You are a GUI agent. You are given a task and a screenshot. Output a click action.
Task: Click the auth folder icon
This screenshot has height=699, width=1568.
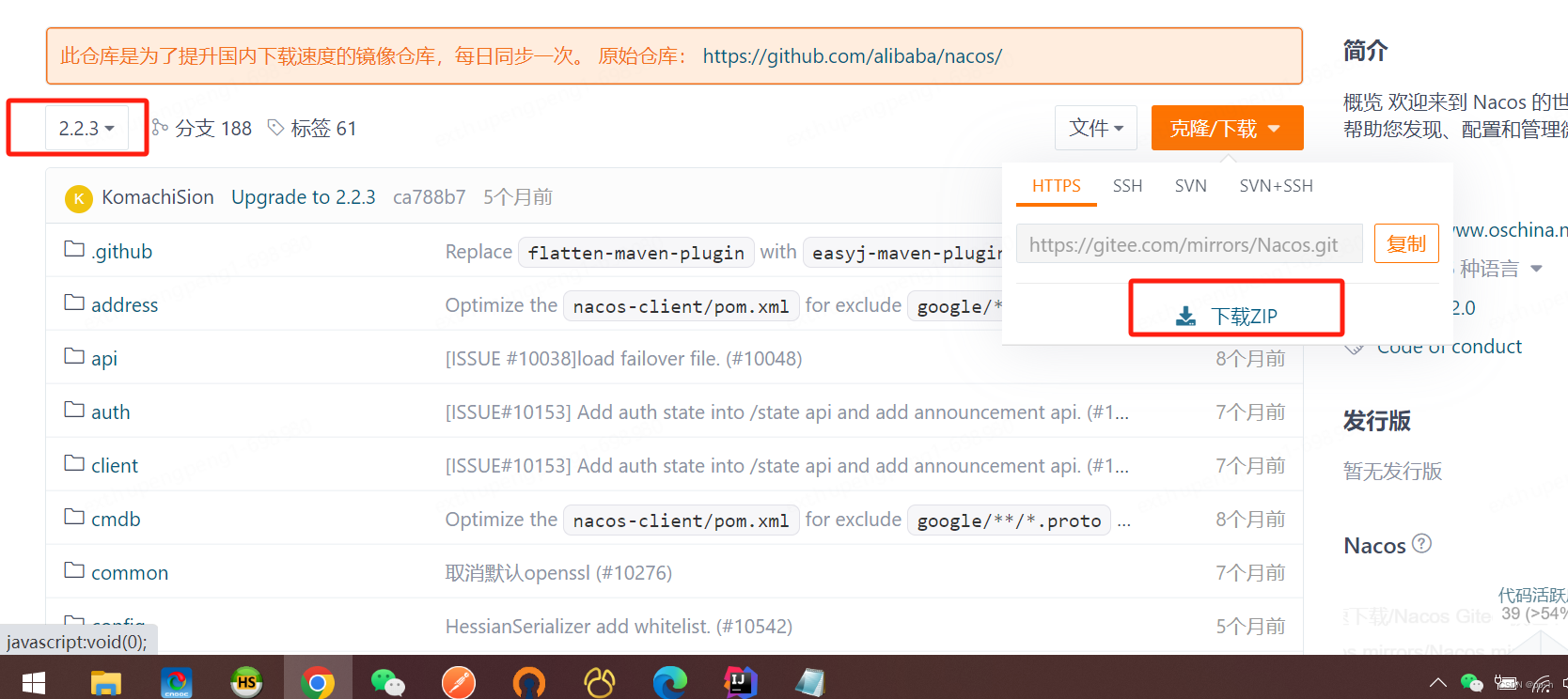pyautogui.click(x=74, y=411)
